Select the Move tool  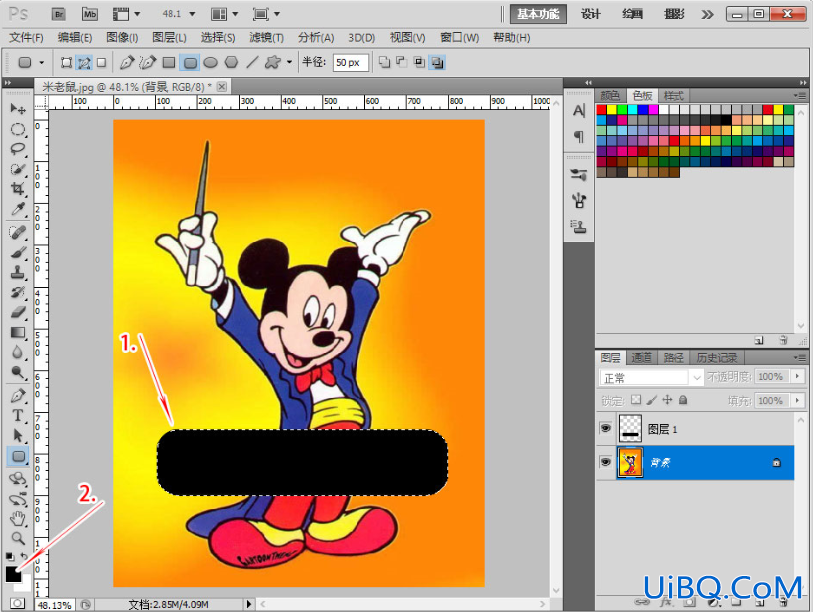18,108
